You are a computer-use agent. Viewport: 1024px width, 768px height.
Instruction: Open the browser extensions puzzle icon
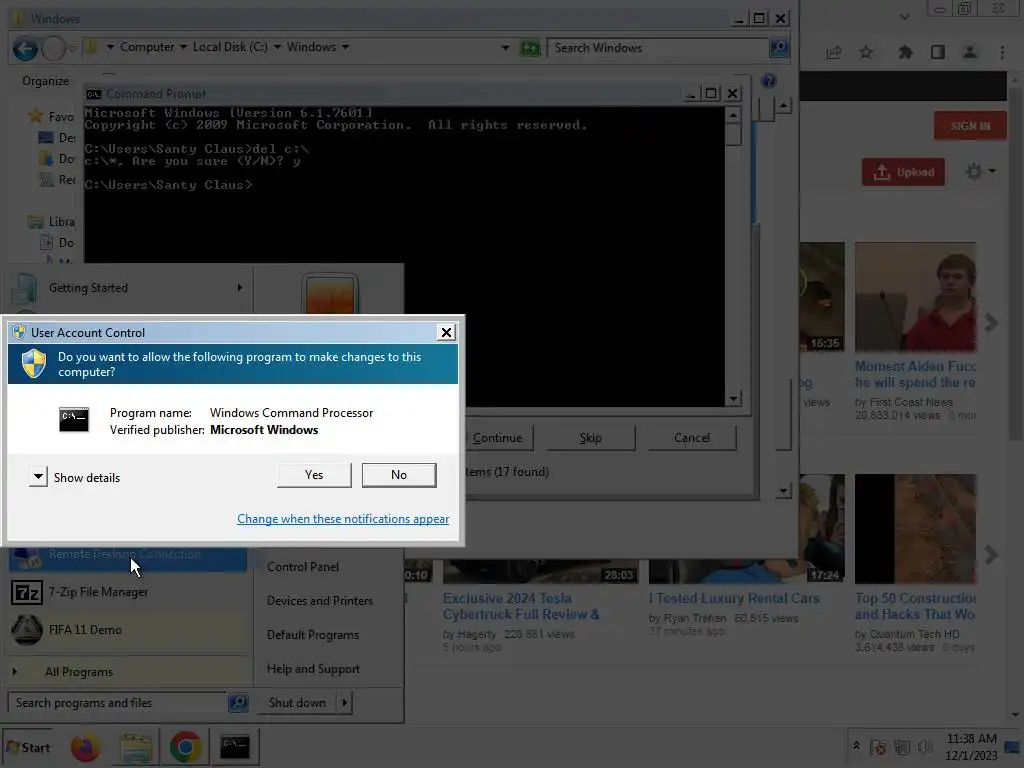point(905,52)
